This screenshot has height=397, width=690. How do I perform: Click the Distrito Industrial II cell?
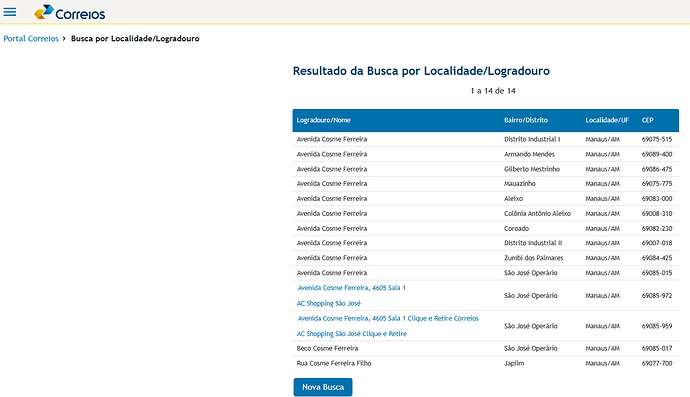pos(533,243)
